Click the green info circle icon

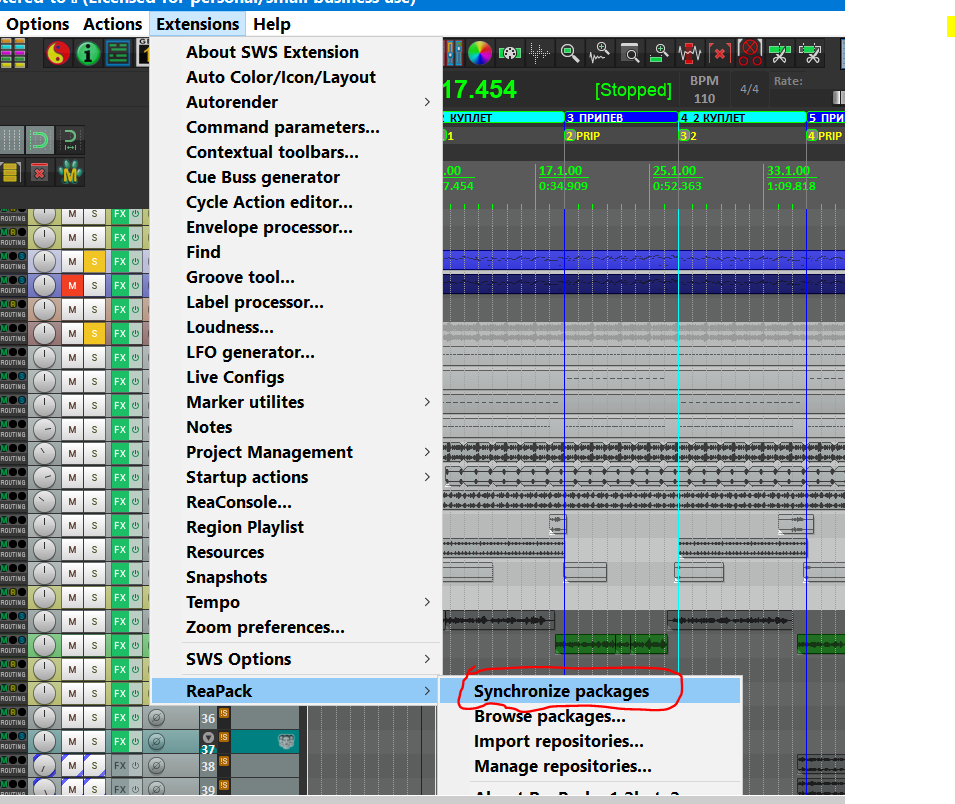coord(88,54)
